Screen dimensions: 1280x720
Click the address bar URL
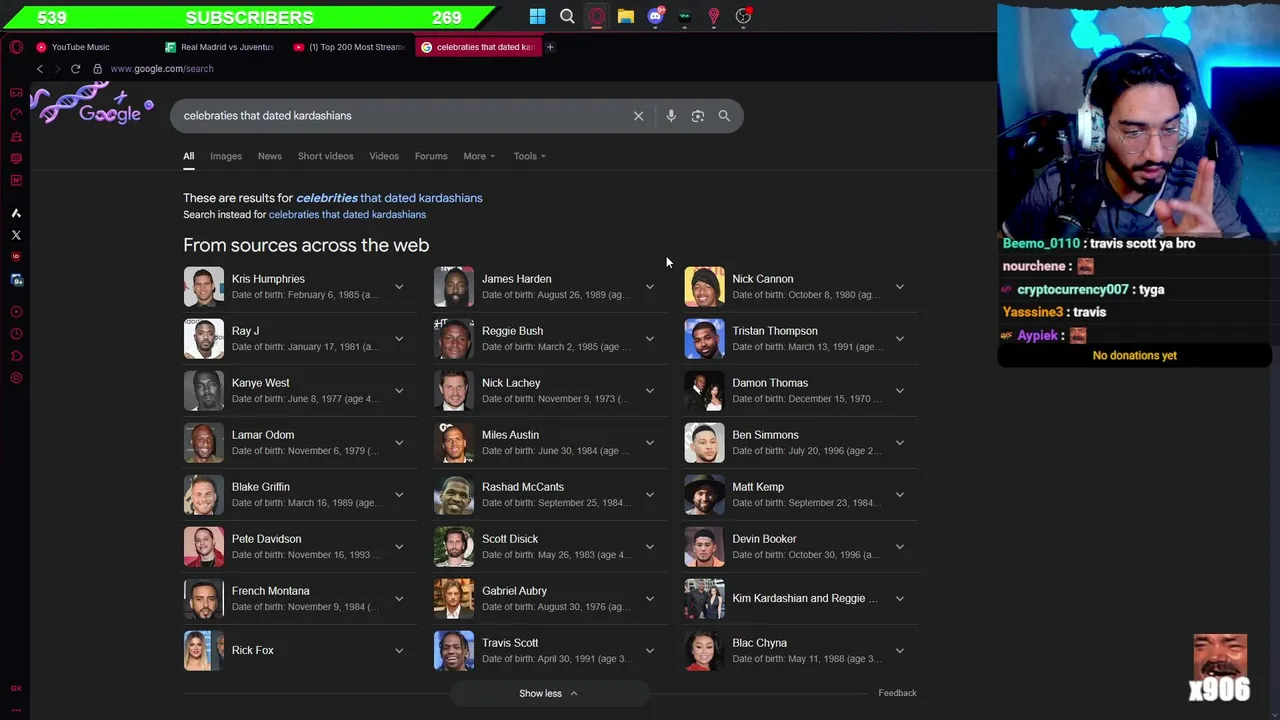[x=162, y=69]
